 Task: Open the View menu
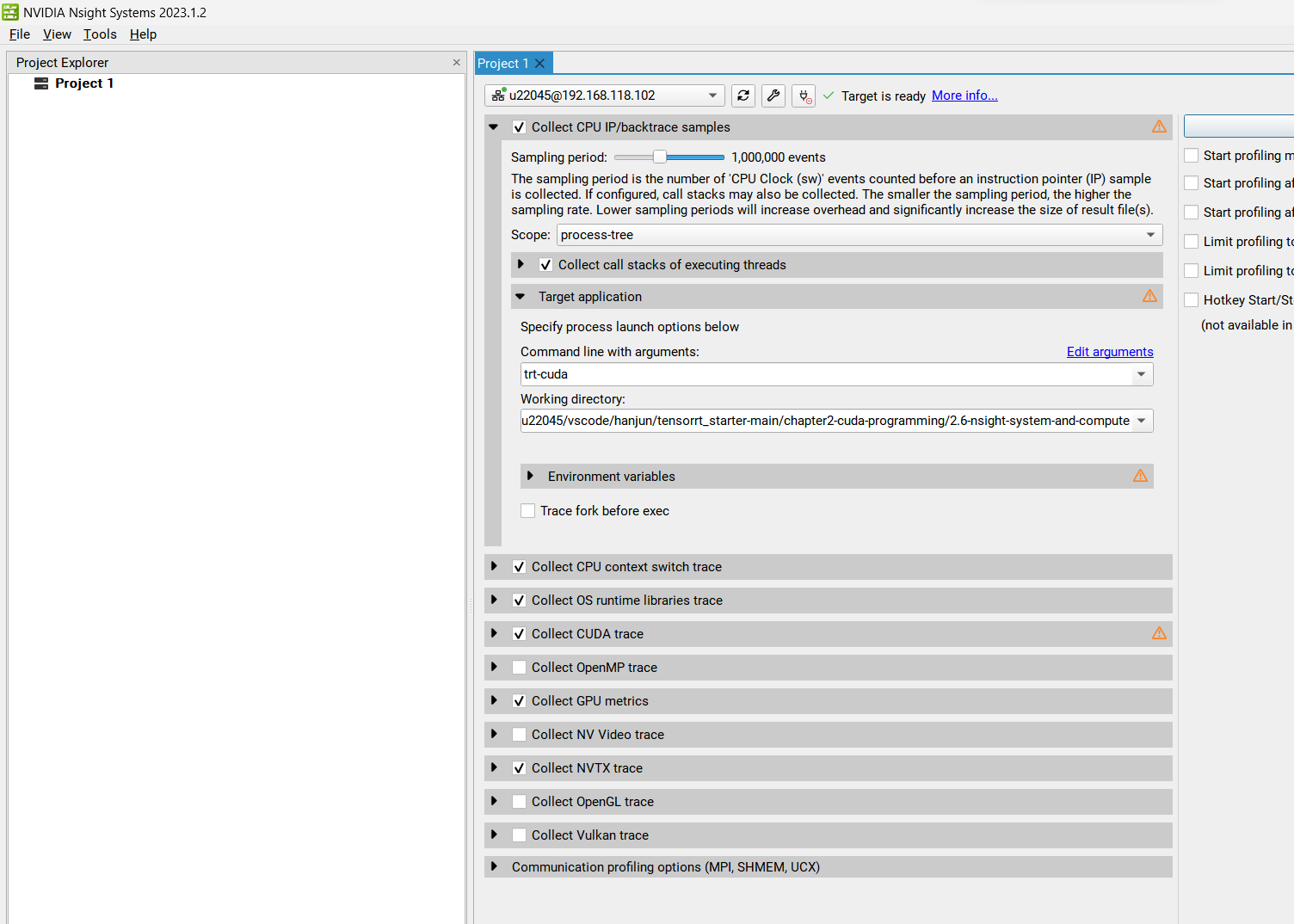coord(57,34)
